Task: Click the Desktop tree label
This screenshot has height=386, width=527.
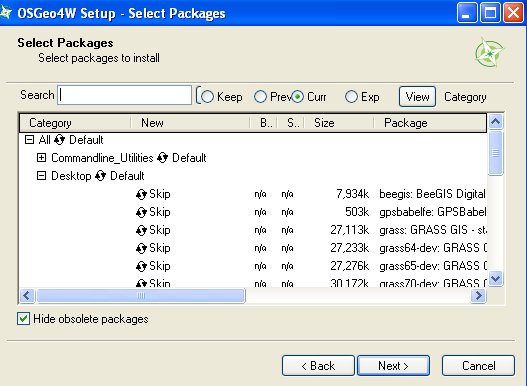Action: click(x=71, y=176)
